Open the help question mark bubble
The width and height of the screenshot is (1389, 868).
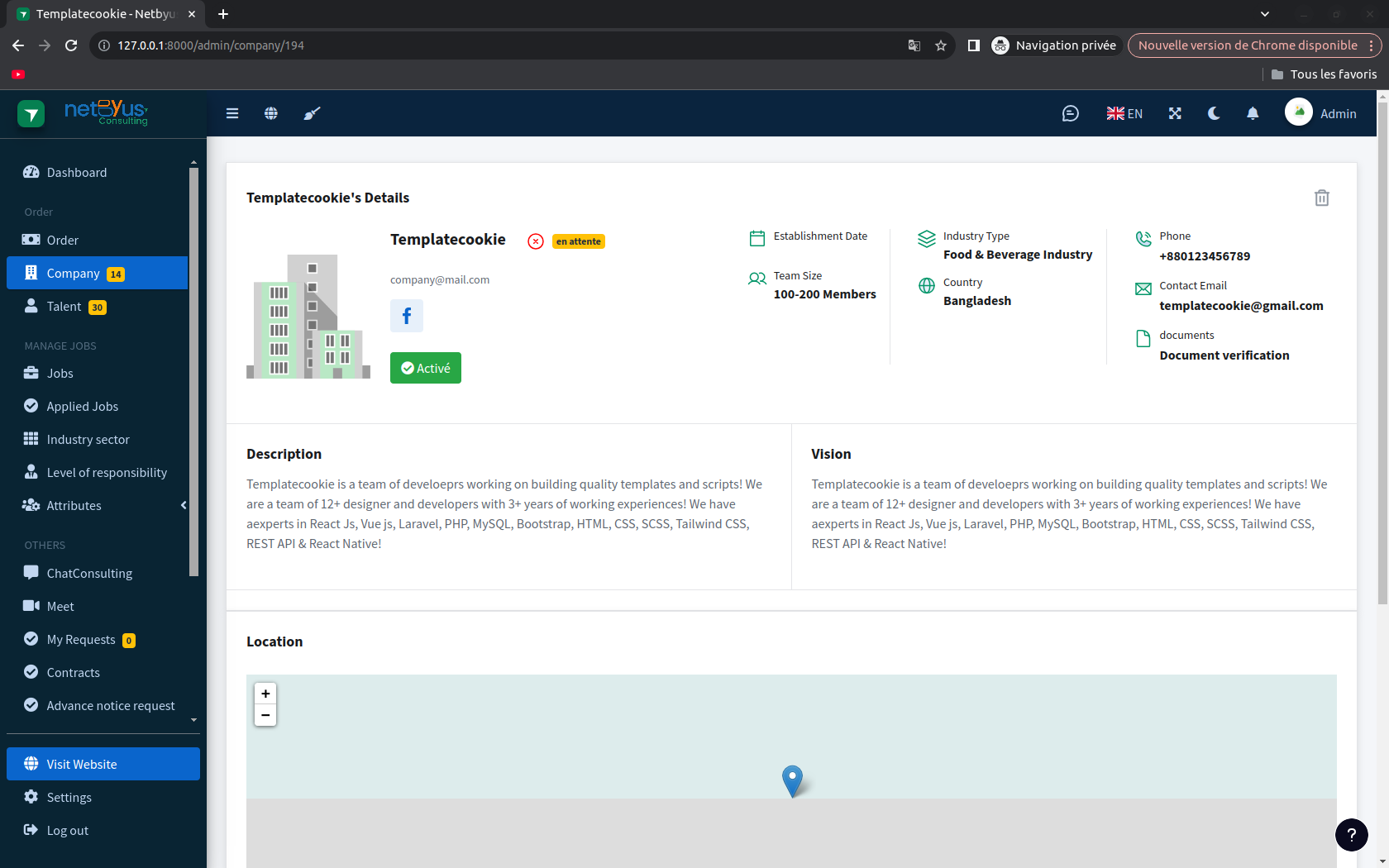1352,835
